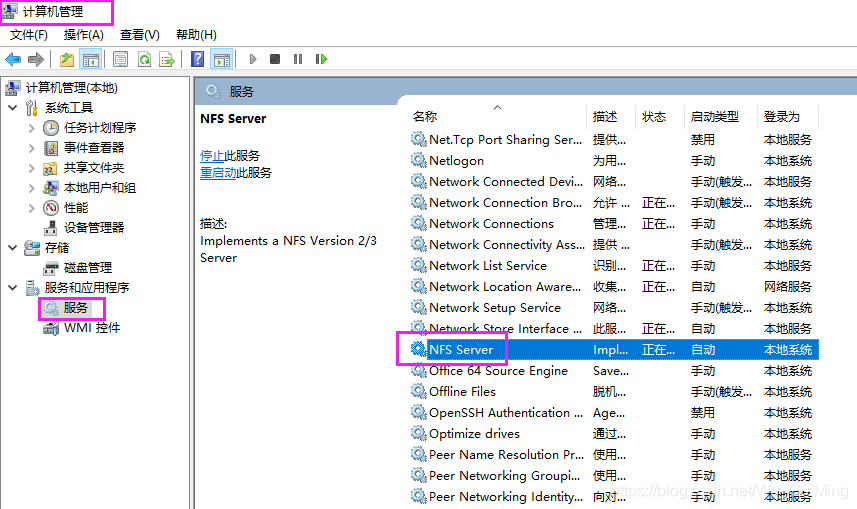Select the 共享文件夹 icon in tree
857x509 pixels.
tap(50, 168)
